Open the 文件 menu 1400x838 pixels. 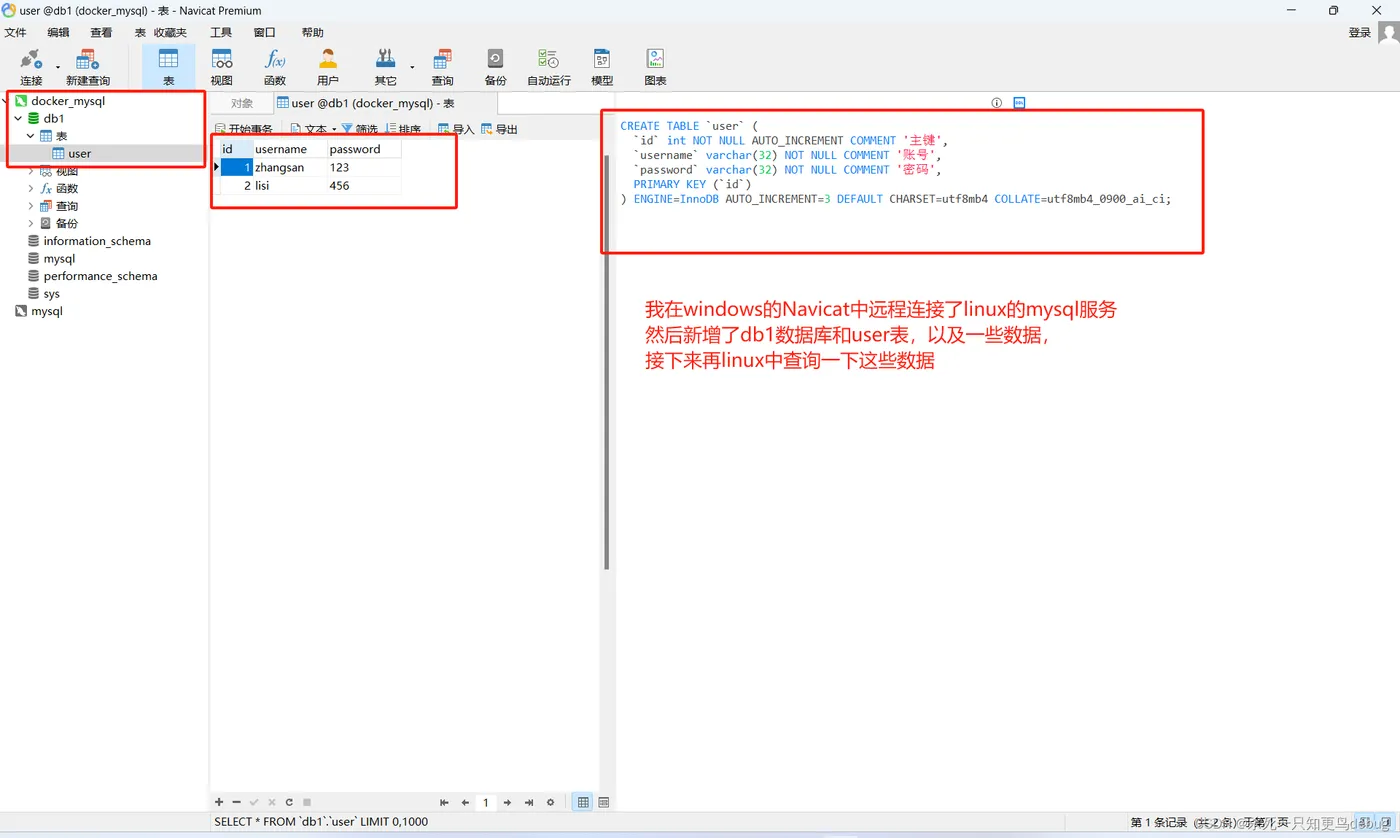[15, 33]
